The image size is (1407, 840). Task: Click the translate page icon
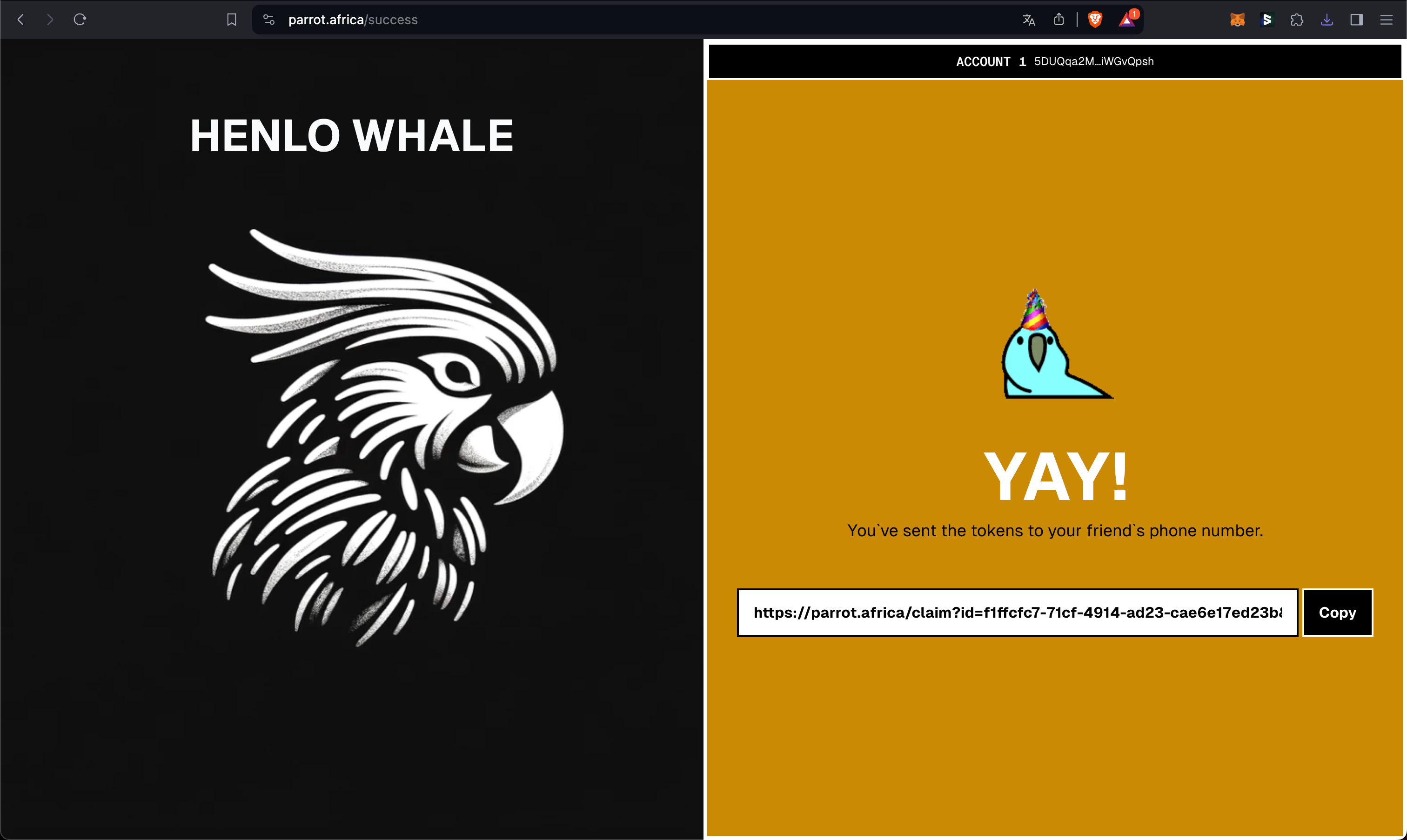pos(1029,20)
